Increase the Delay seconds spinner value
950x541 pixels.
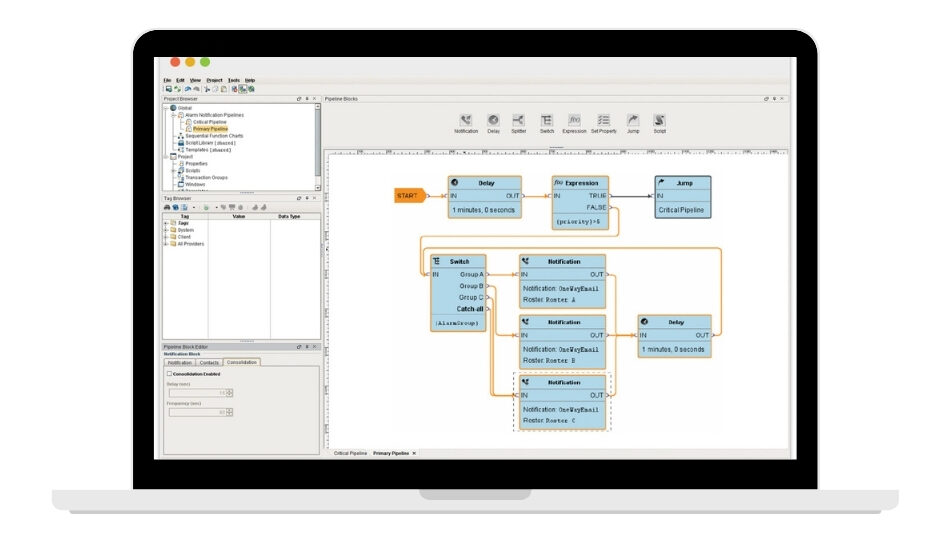pos(230,391)
